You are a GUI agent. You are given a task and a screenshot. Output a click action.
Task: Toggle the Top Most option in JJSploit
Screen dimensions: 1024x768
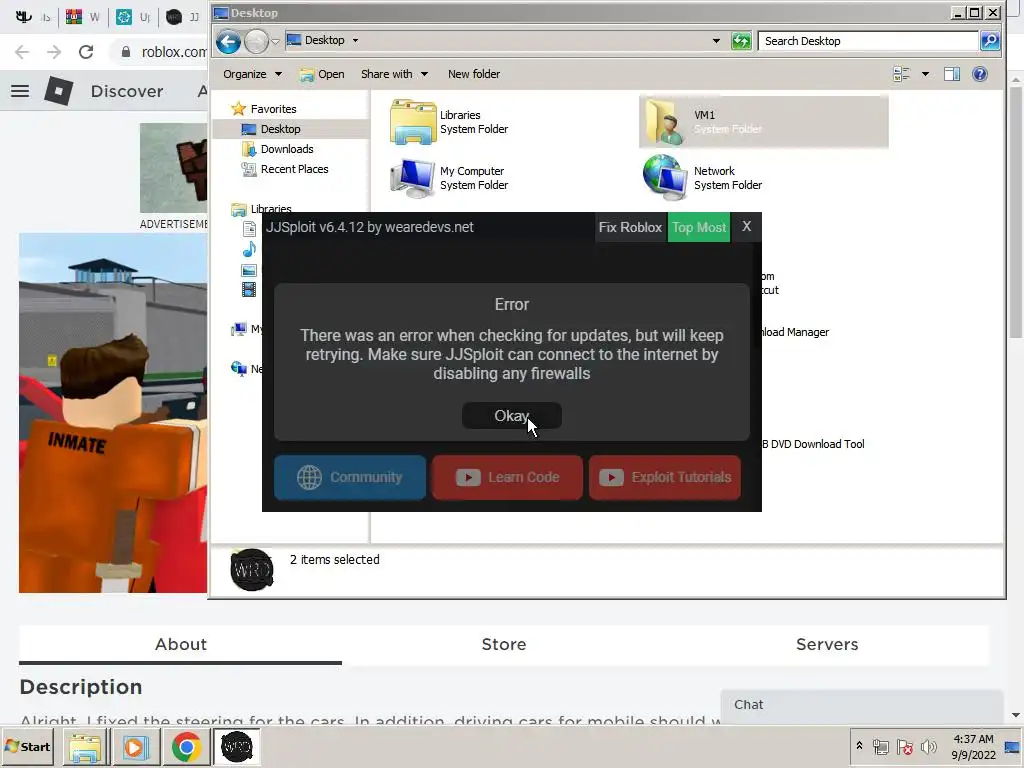pos(699,227)
